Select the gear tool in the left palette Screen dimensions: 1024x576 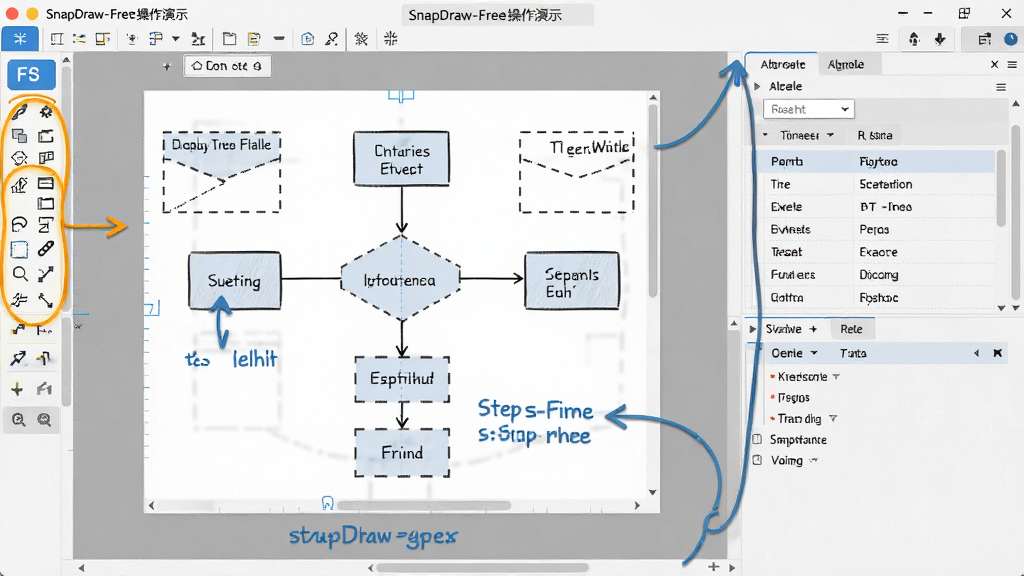pos(46,112)
